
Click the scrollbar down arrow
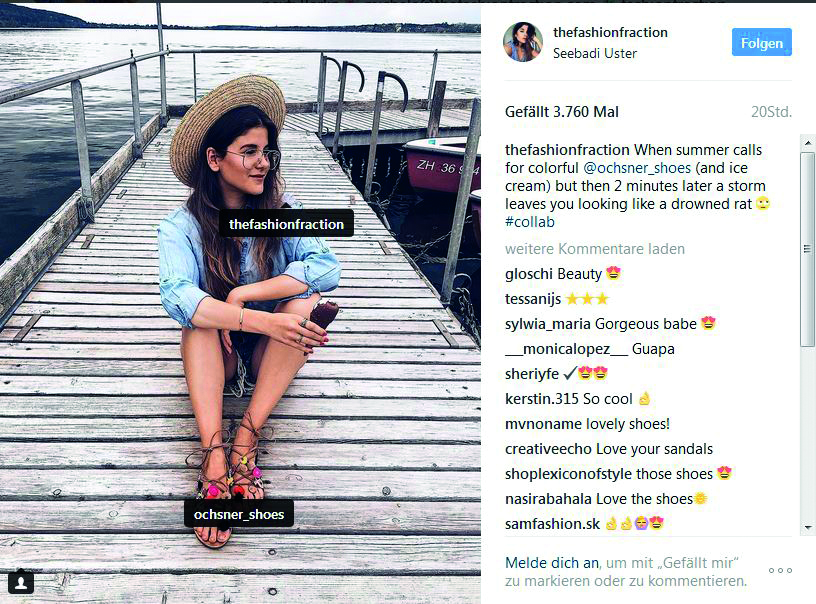[x=807, y=528]
